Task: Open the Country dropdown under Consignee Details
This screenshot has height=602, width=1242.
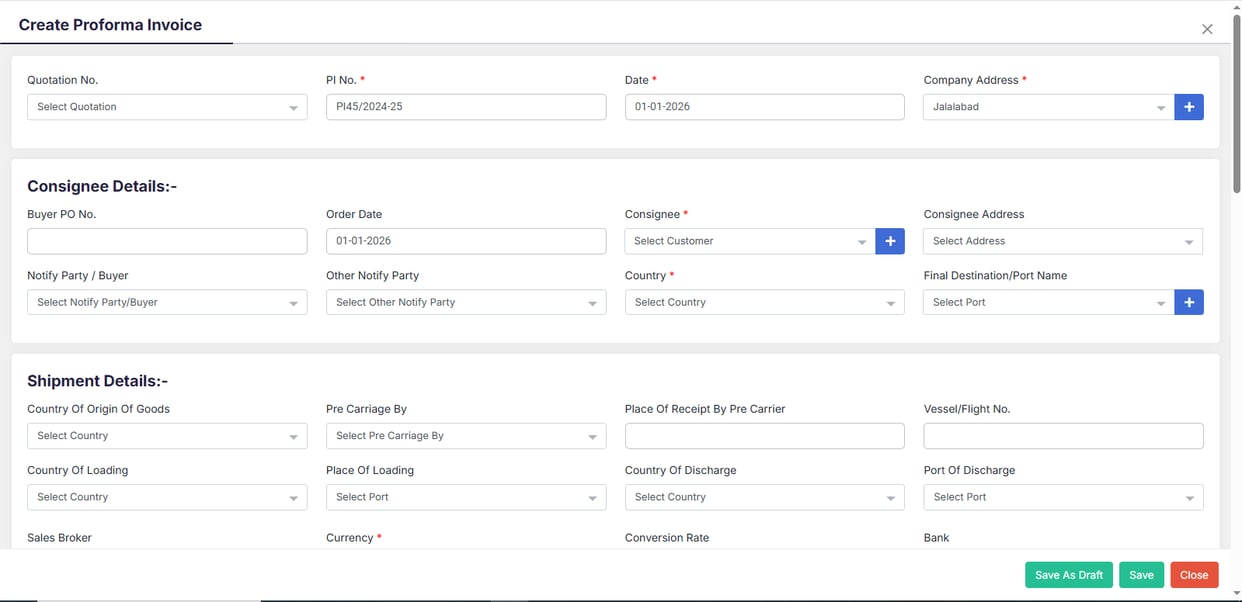Action: [x=764, y=301]
